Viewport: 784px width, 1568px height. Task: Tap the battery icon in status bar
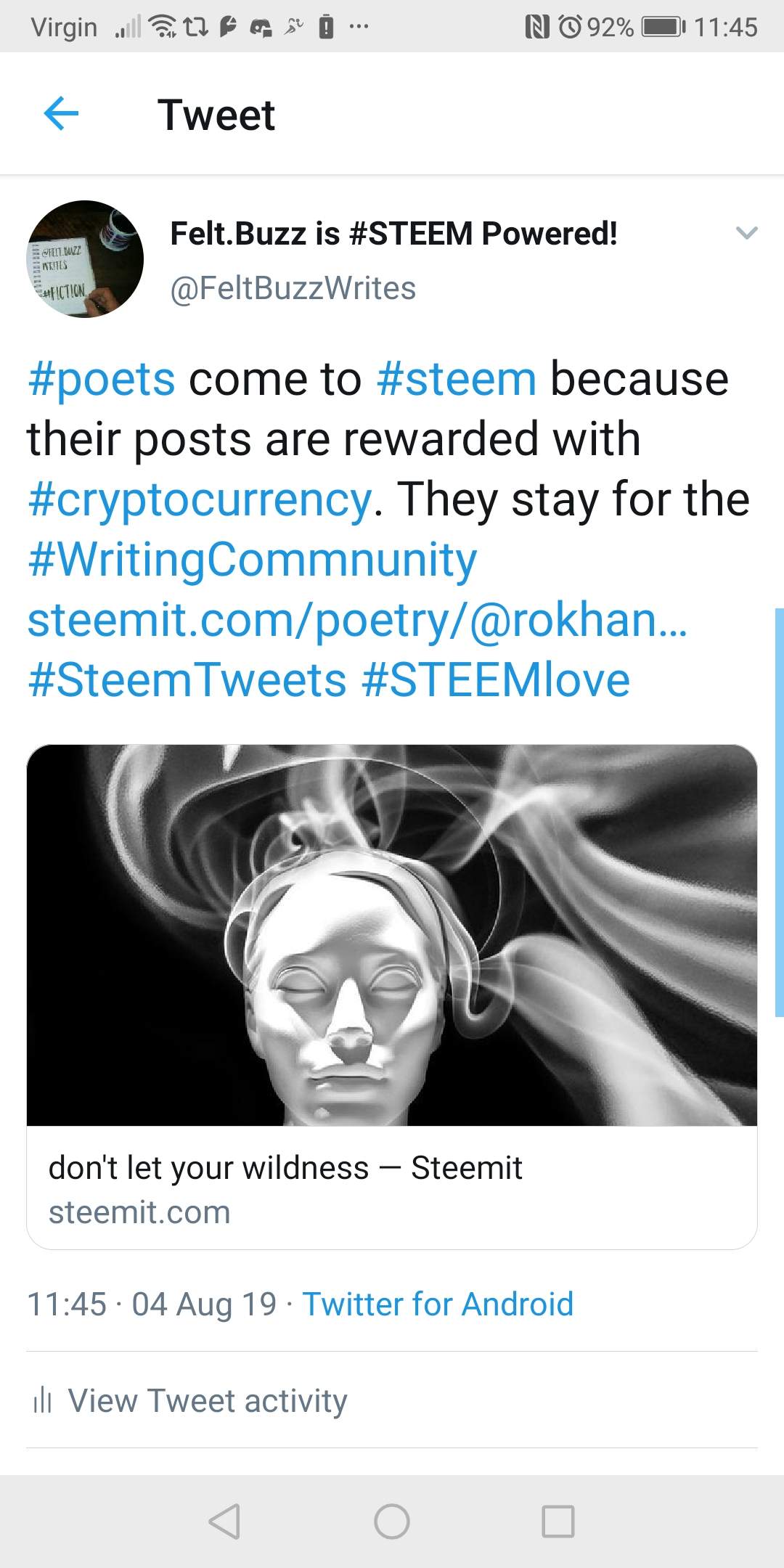point(662,28)
